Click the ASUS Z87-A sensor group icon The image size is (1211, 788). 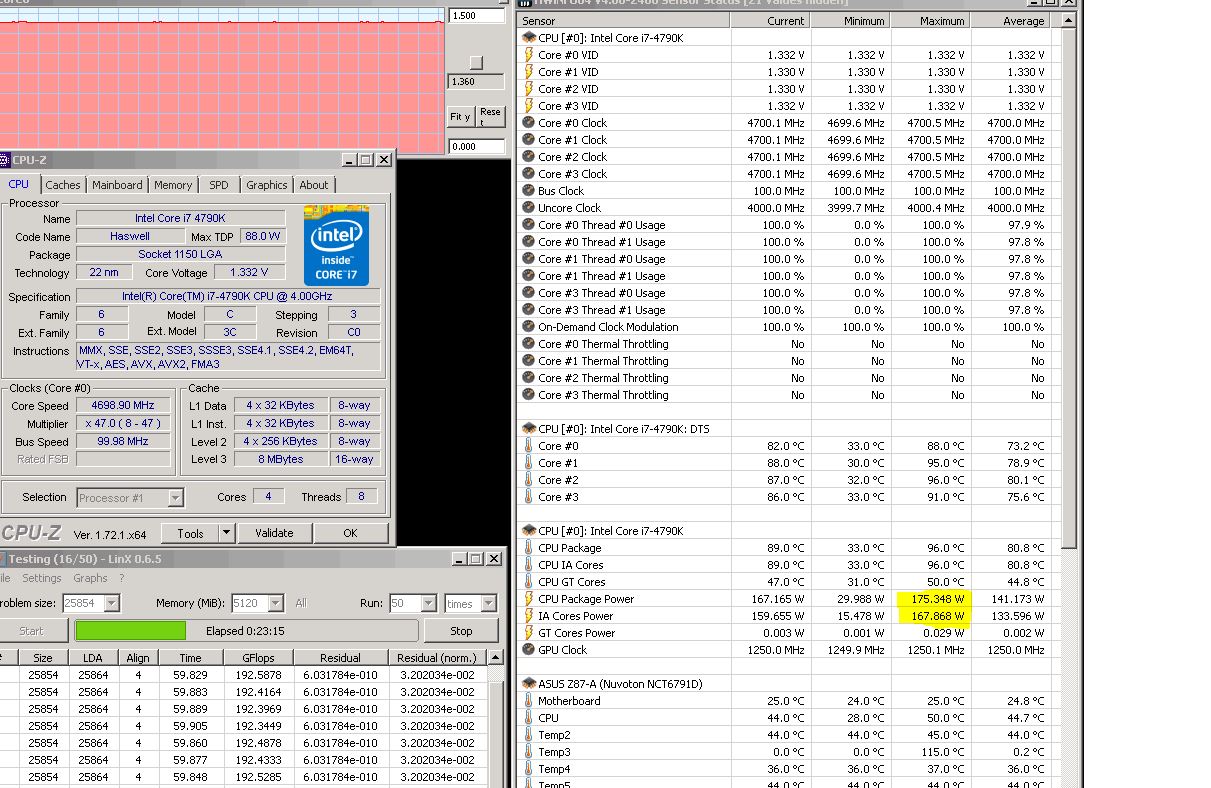tap(529, 684)
